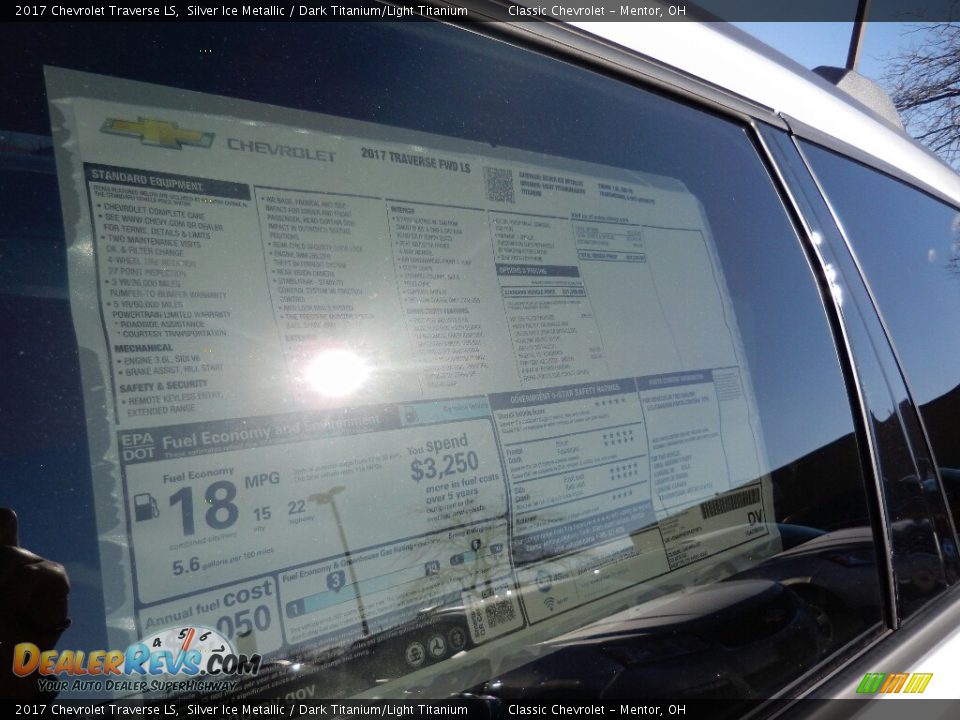
Task: Click Classic Chevrolet - Mentor, OH text at top
Action: [x=596, y=11]
